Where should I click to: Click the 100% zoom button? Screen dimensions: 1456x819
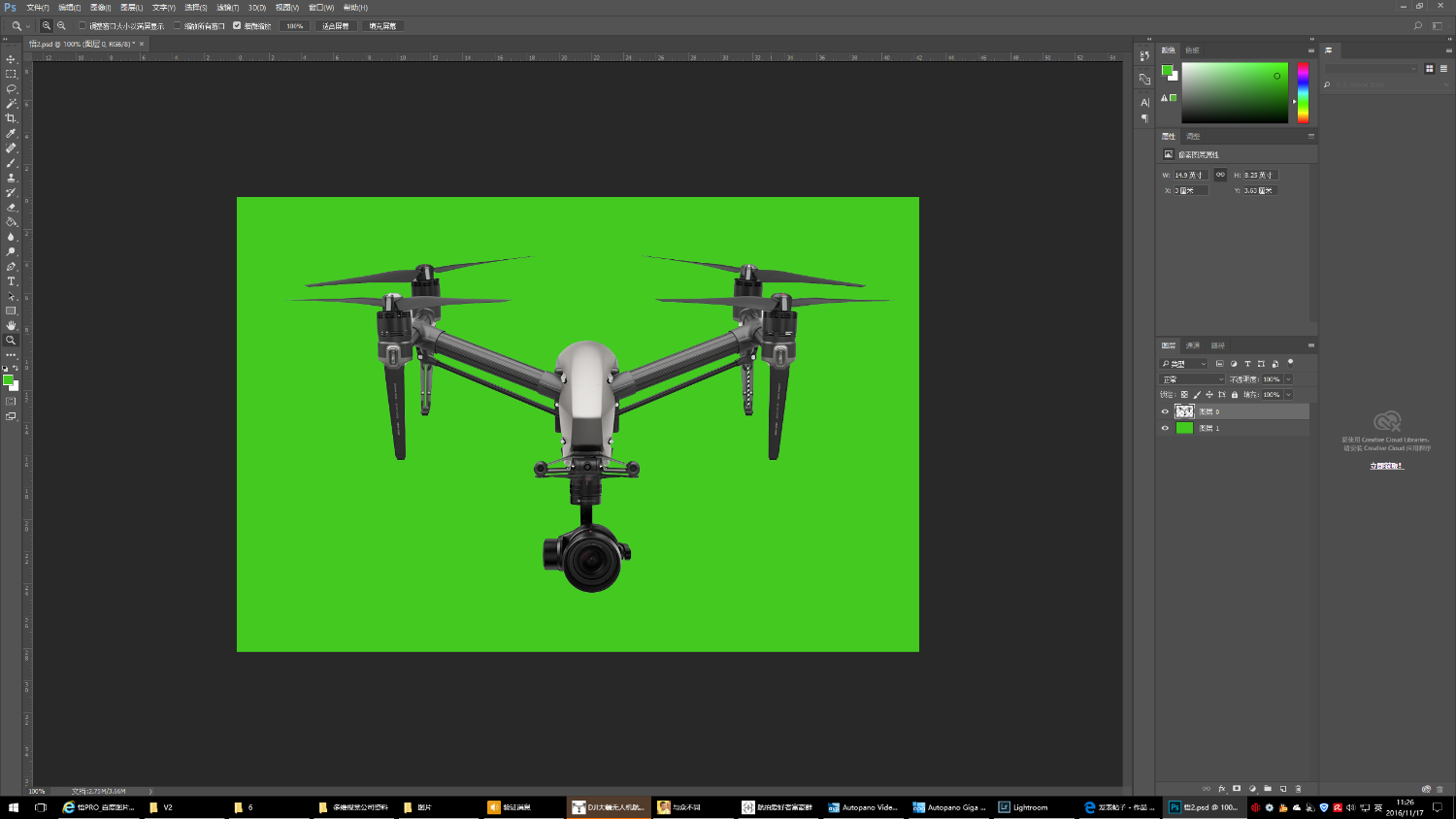tap(295, 26)
